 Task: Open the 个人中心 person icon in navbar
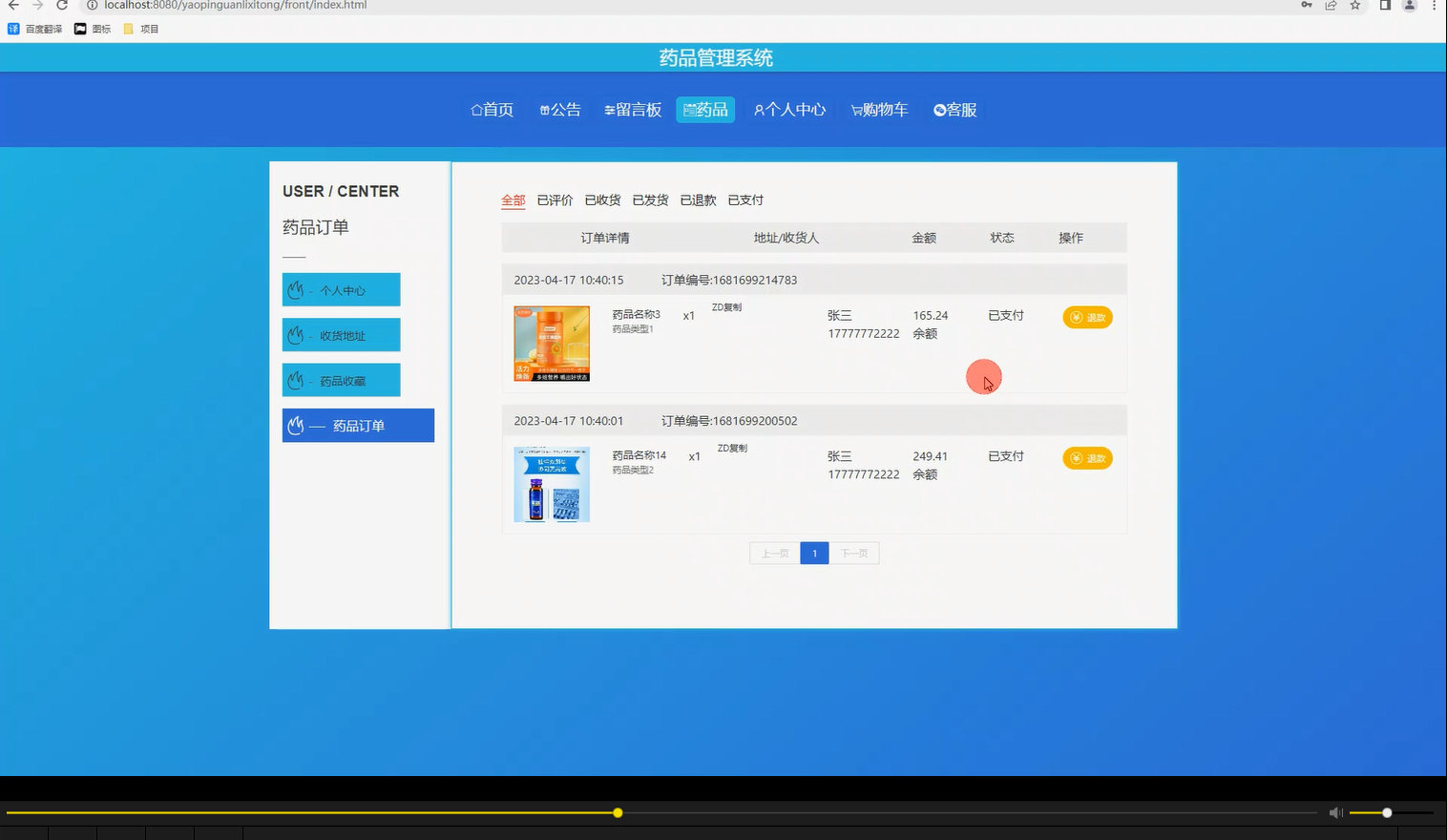[759, 109]
